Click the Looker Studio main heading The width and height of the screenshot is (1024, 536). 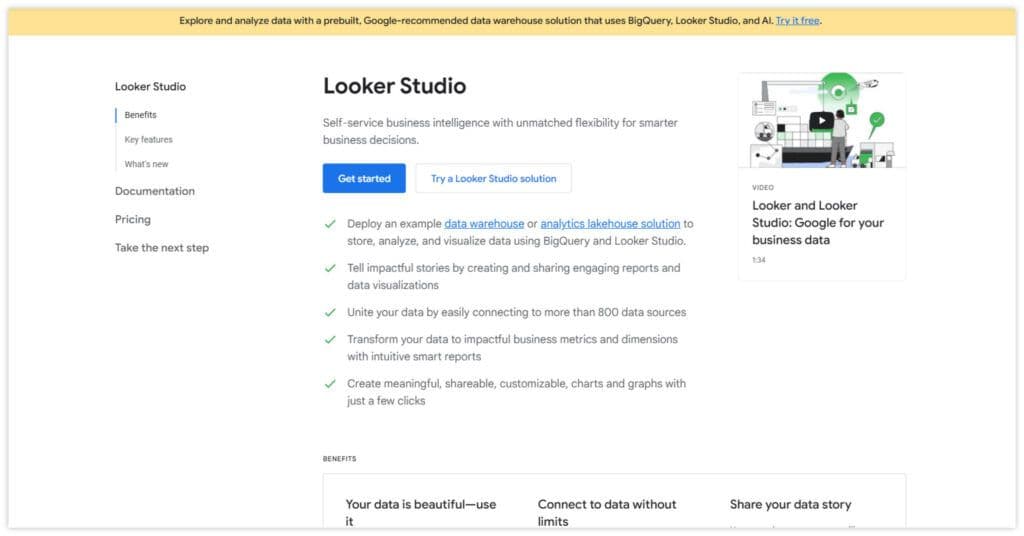coord(394,86)
